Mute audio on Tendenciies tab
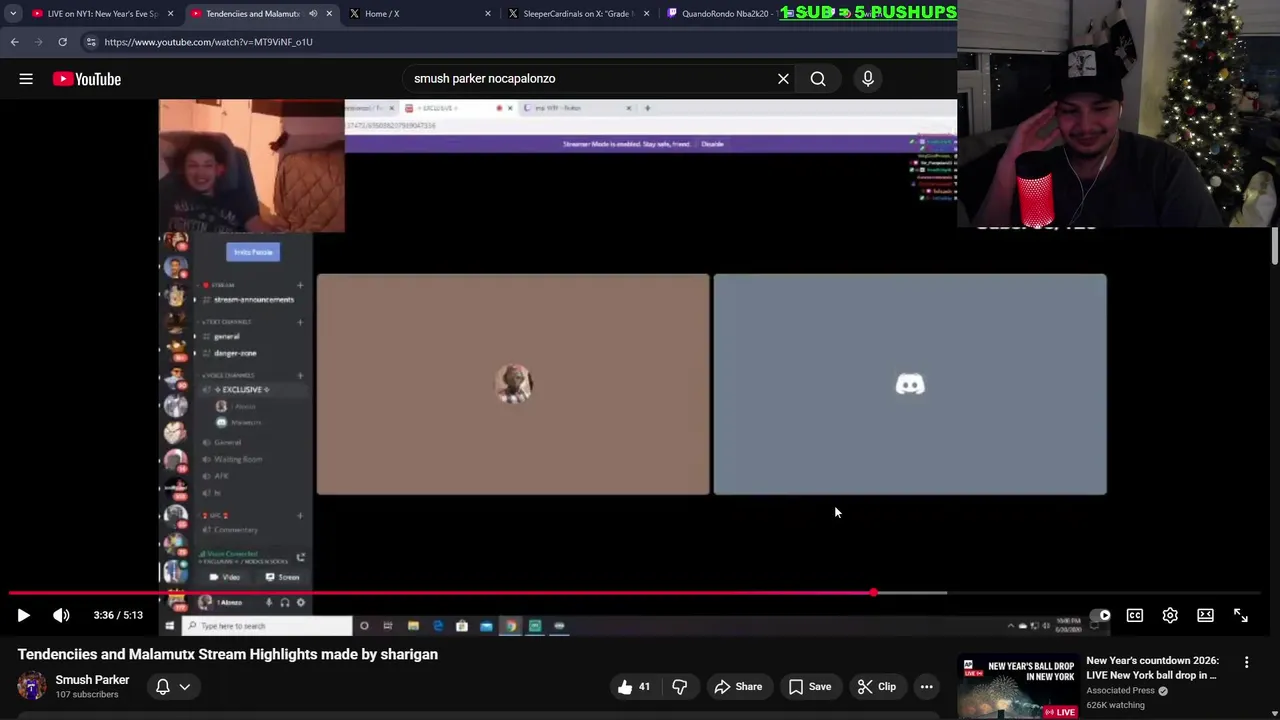 [312, 14]
